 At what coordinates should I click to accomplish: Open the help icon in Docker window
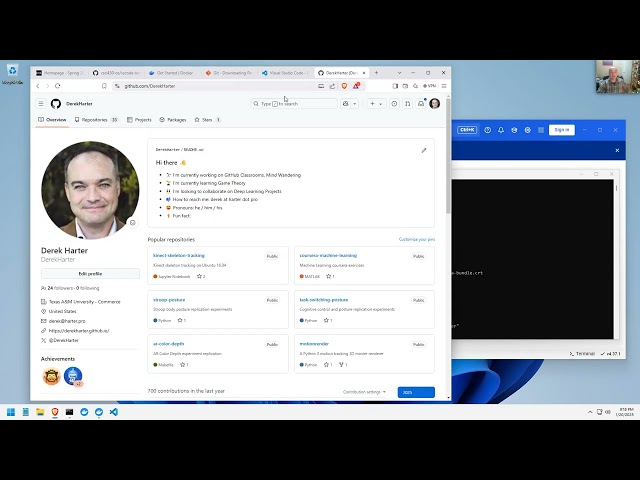pos(487,130)
